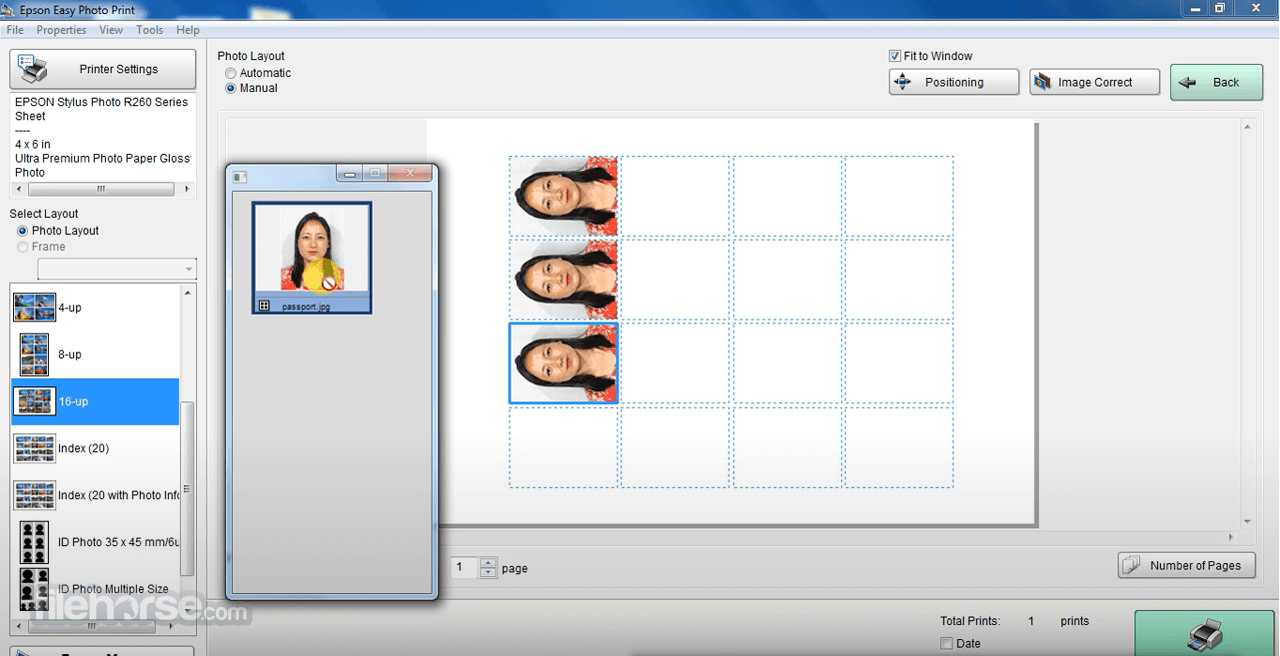Restore down the main Epson window
The width and height of the screenshot is (1280, 656).
[x=1219, y=8]
